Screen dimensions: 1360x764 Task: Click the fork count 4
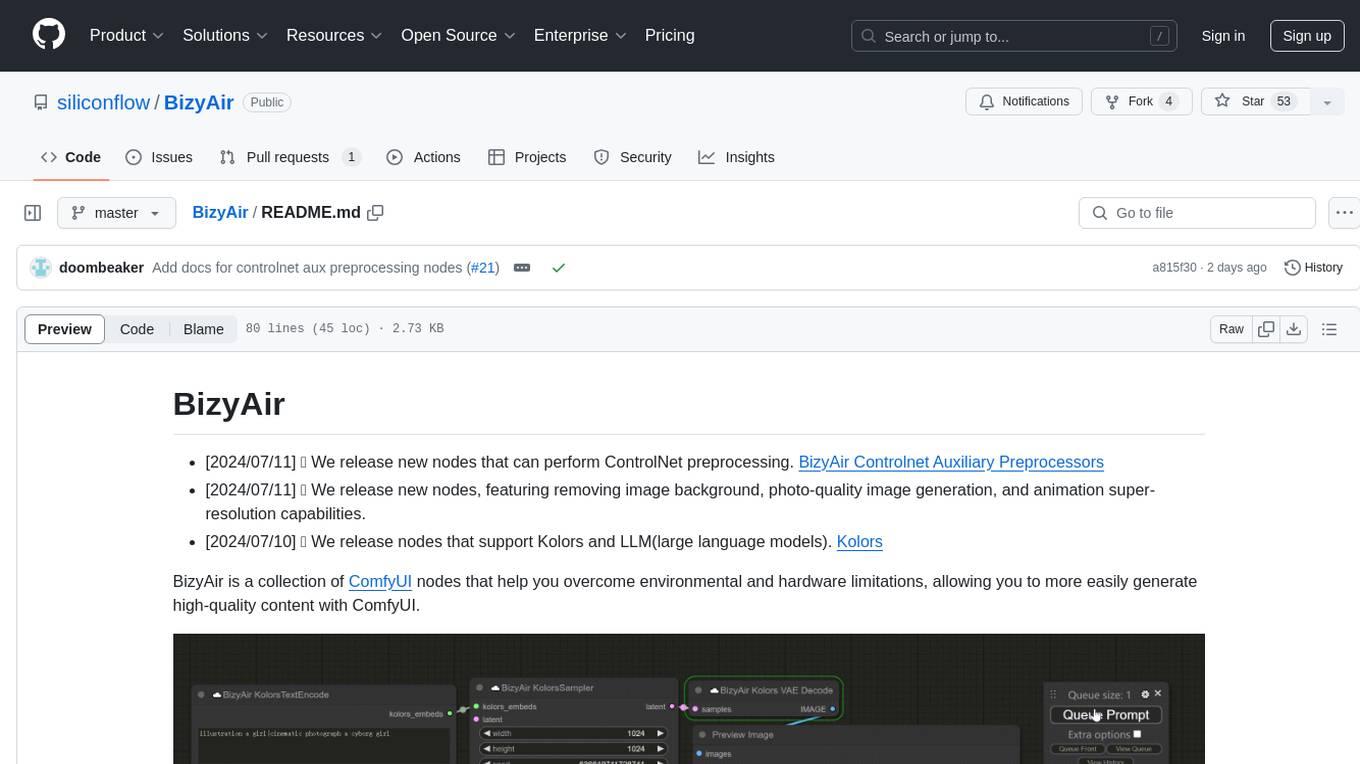pyautogui.click(x=1168, y=102)
